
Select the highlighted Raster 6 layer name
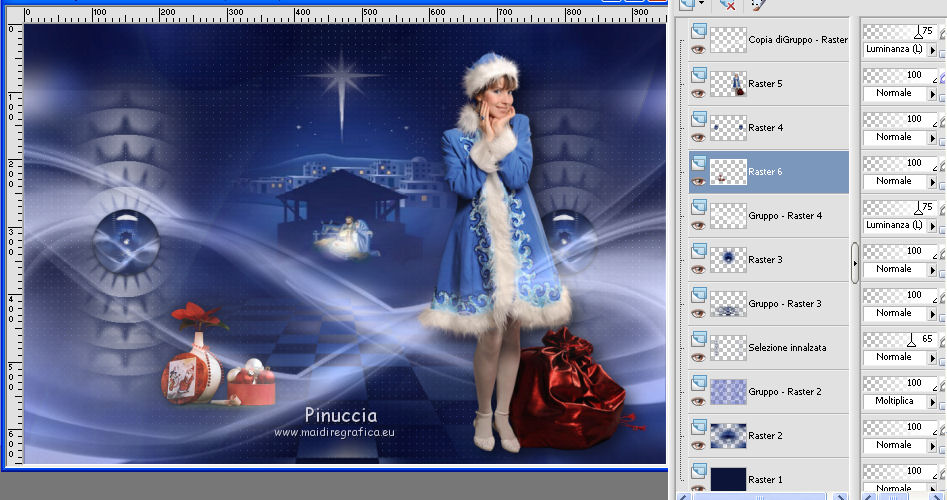pos(765,172)
